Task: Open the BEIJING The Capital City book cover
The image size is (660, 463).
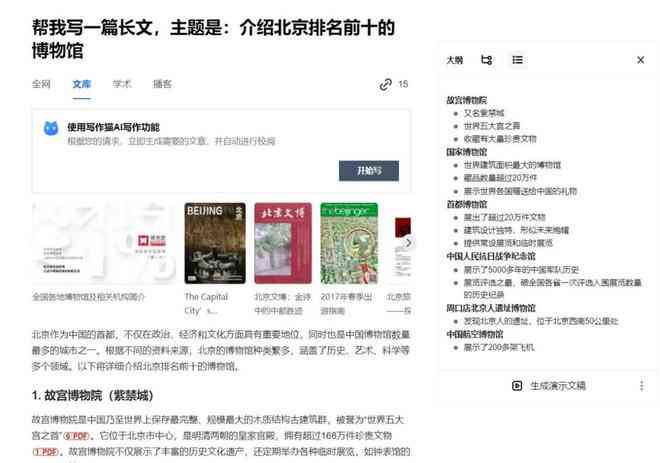Action: point(215,243)
